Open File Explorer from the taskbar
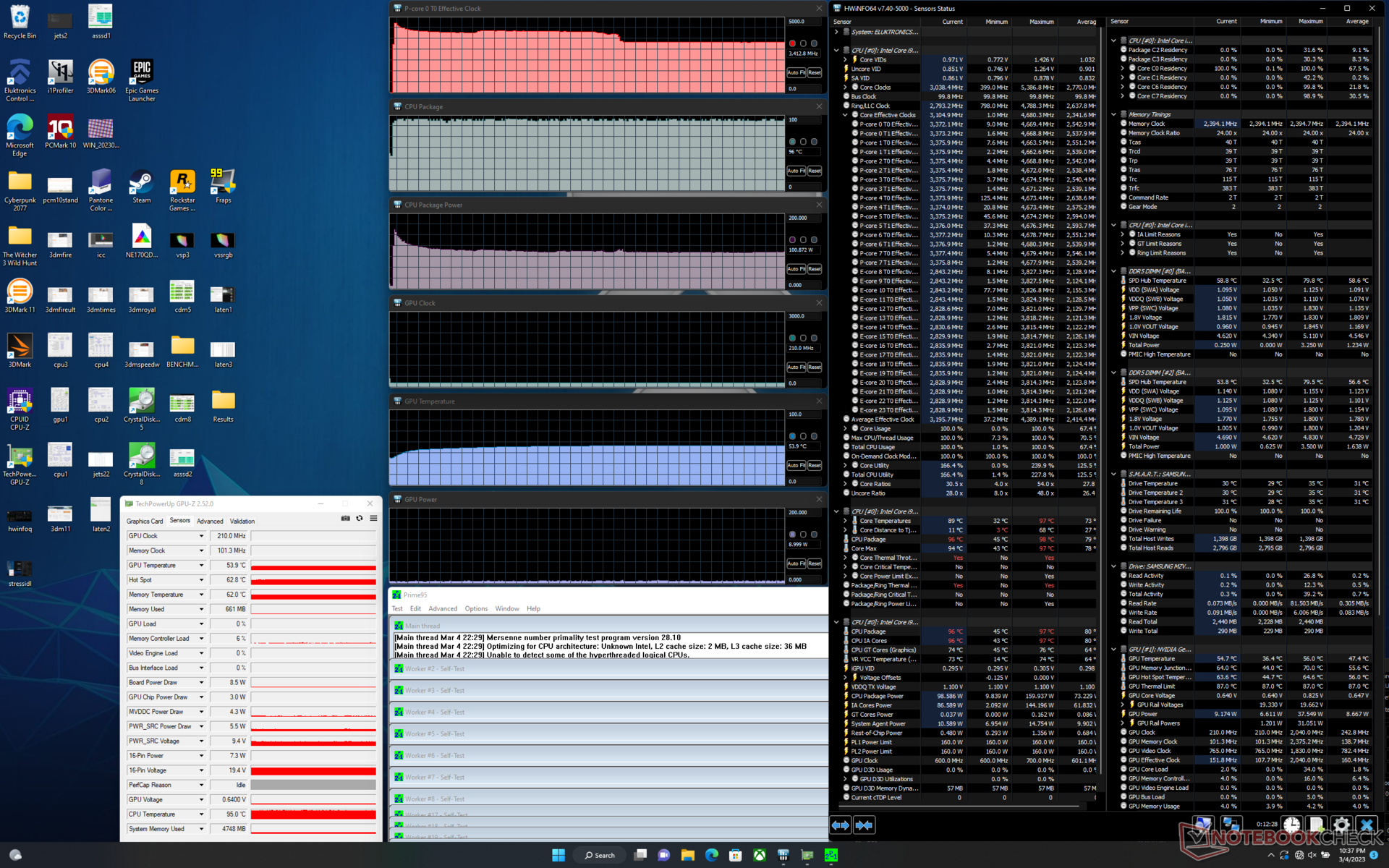The image size is (1389, 868). [687, 855]
